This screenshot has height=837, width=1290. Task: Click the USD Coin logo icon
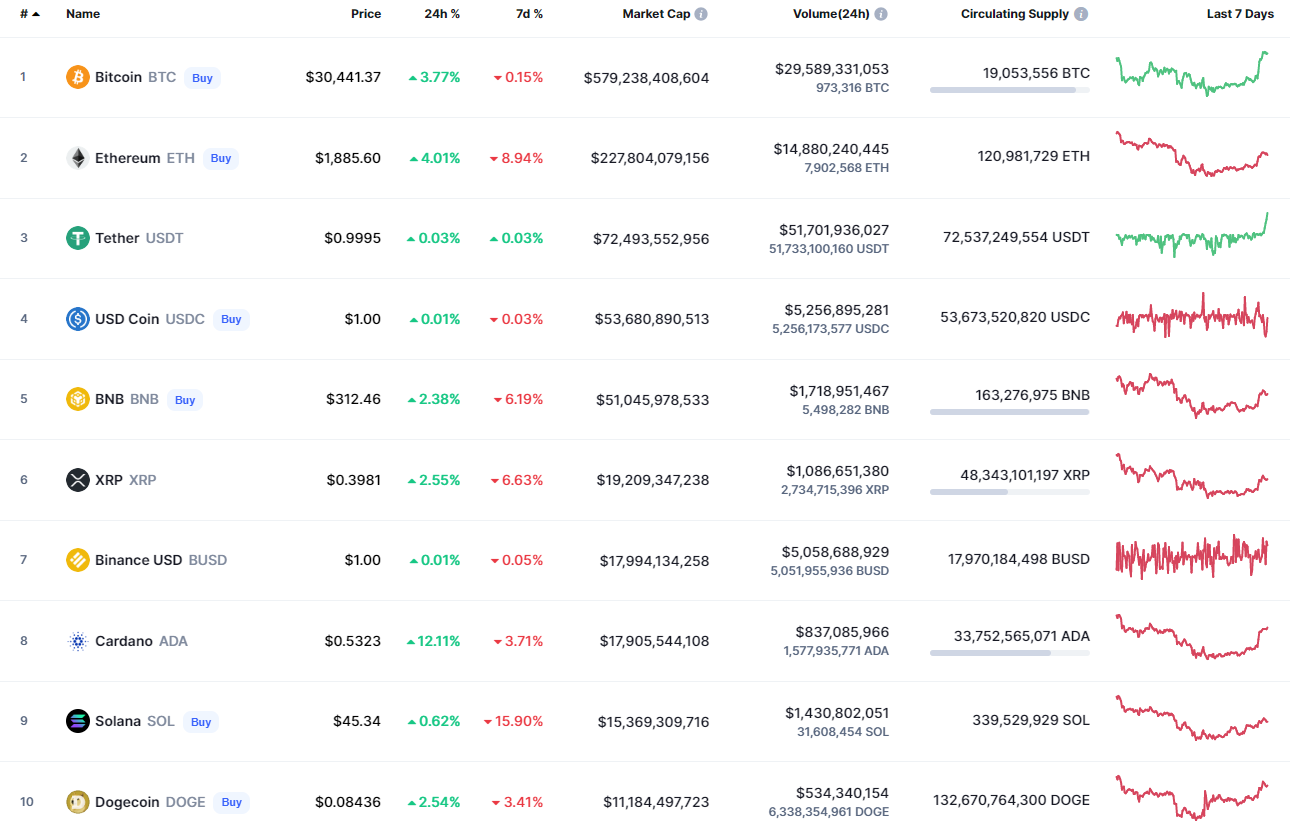78,319
